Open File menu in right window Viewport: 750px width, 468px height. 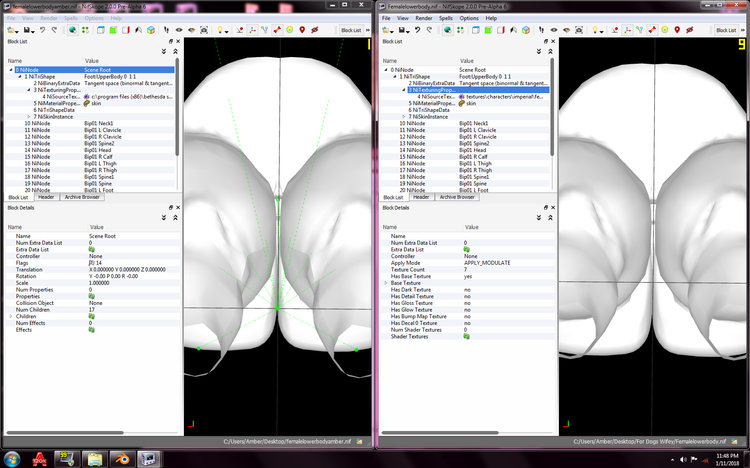(386, 18)
